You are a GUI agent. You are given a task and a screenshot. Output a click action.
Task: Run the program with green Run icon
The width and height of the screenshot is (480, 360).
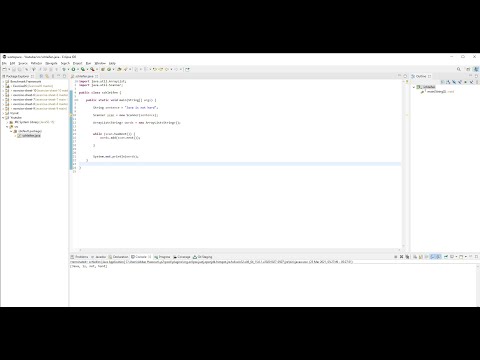click(x=73, y=69)
